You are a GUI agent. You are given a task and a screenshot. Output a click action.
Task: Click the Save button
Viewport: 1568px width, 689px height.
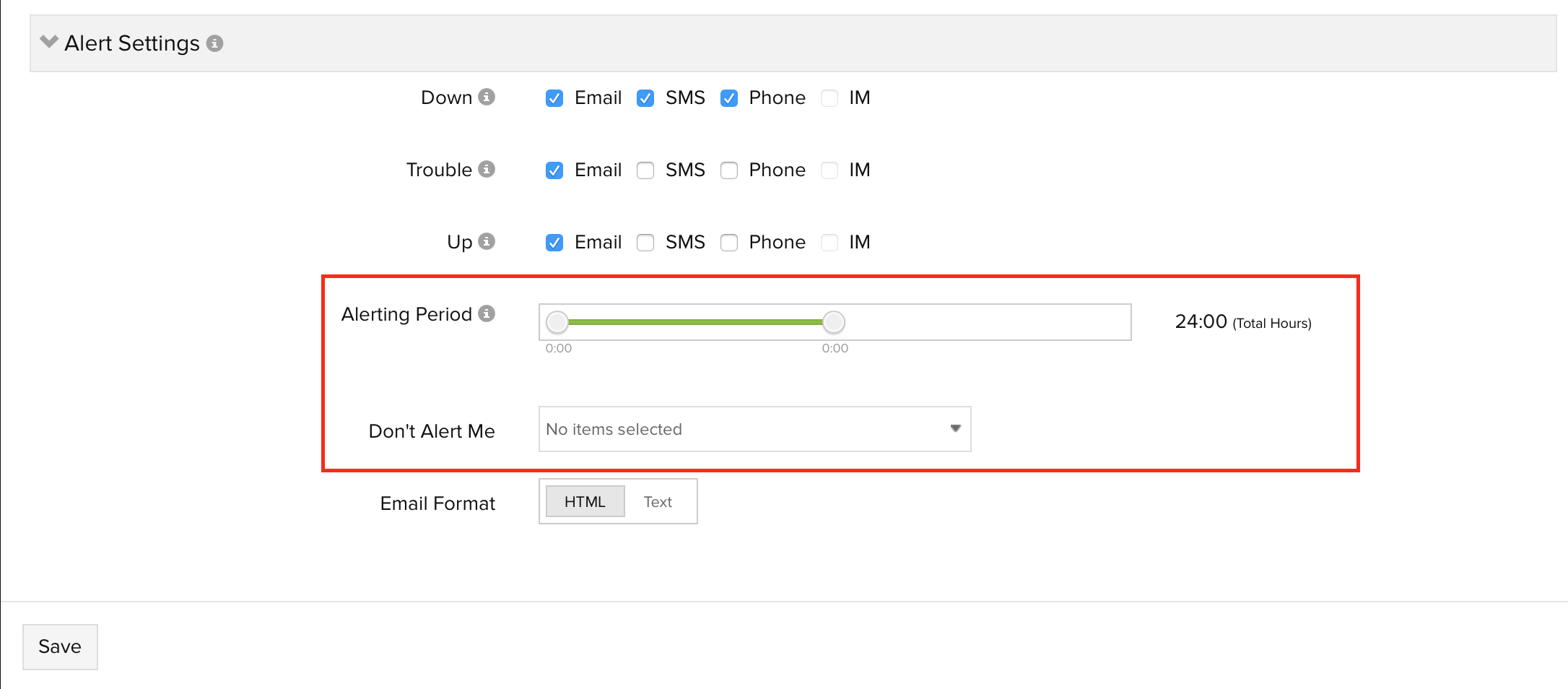tap(60, 646)
